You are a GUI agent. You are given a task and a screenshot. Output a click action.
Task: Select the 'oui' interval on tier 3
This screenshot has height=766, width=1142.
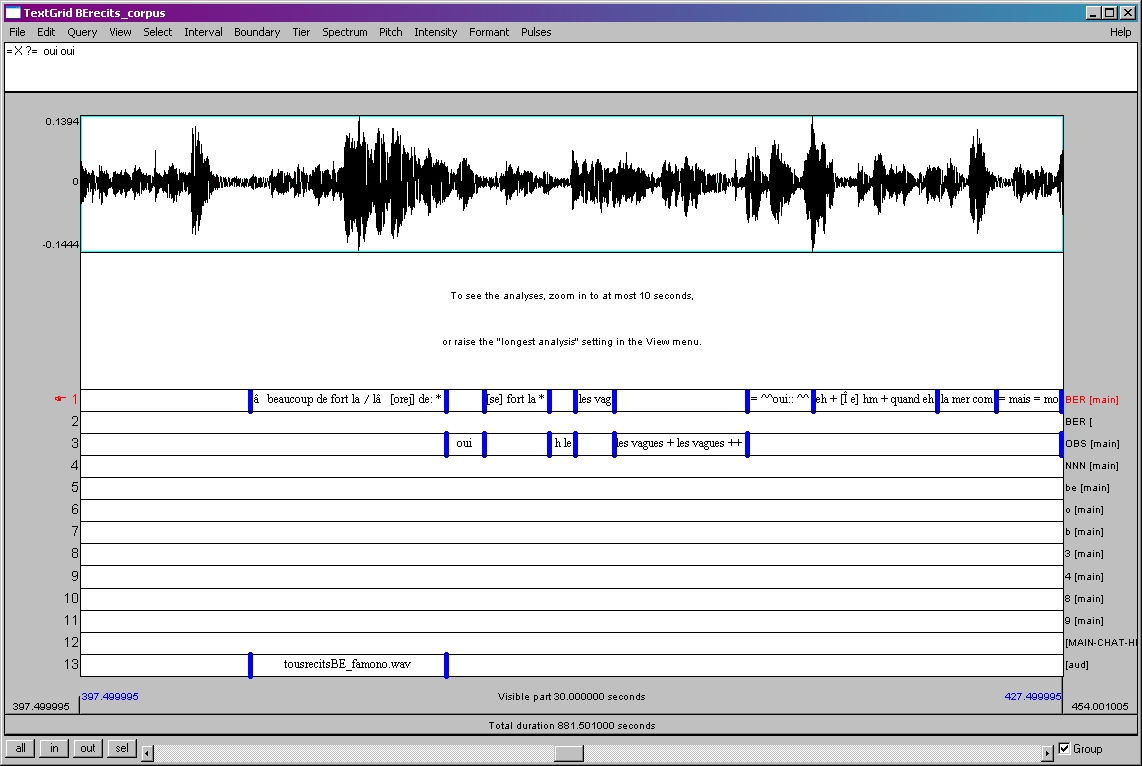[x=464, y=443]
